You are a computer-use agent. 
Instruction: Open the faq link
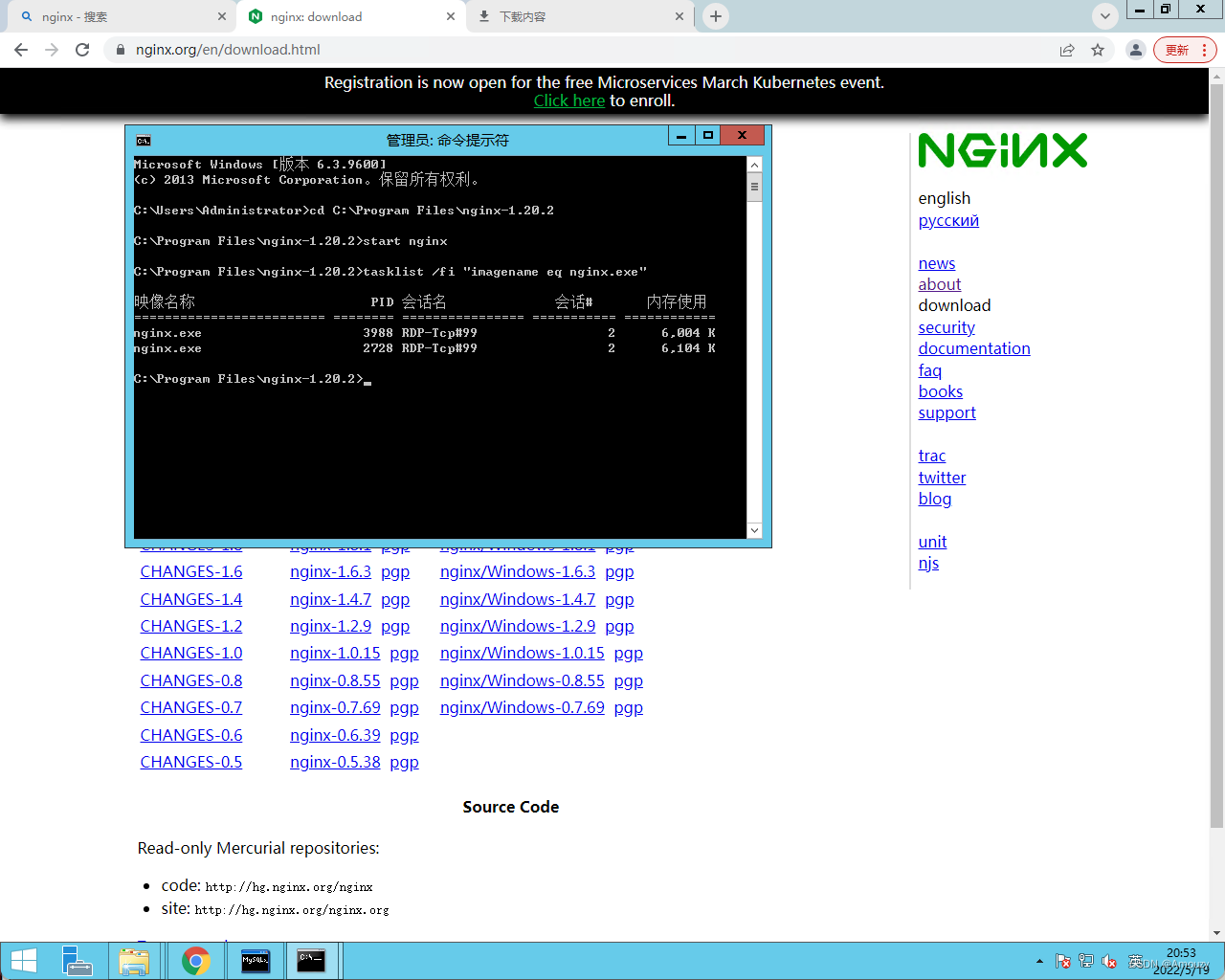pyautogui.click(x=930, y=370)
